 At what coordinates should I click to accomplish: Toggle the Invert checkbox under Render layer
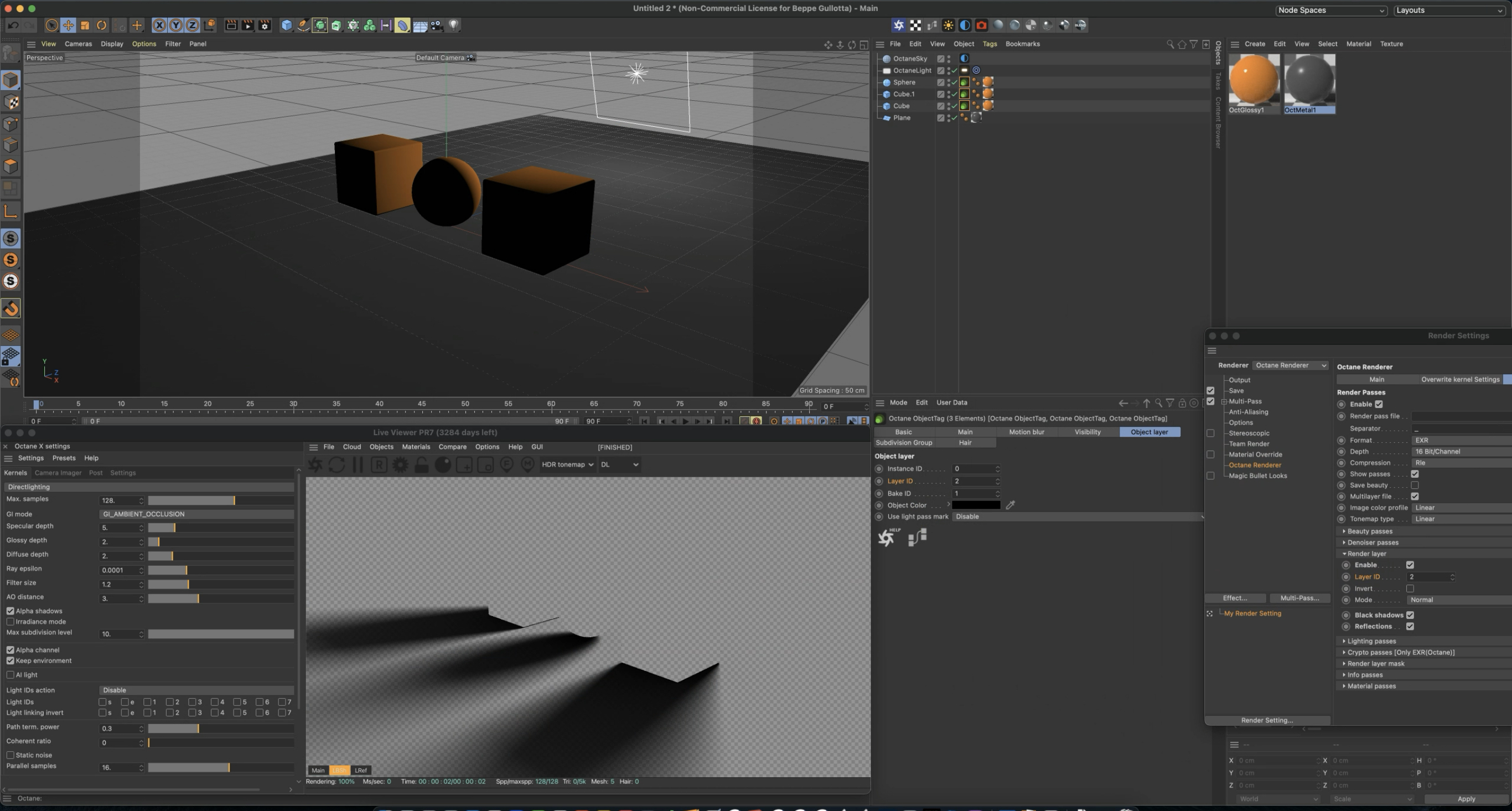[1410, 588]
